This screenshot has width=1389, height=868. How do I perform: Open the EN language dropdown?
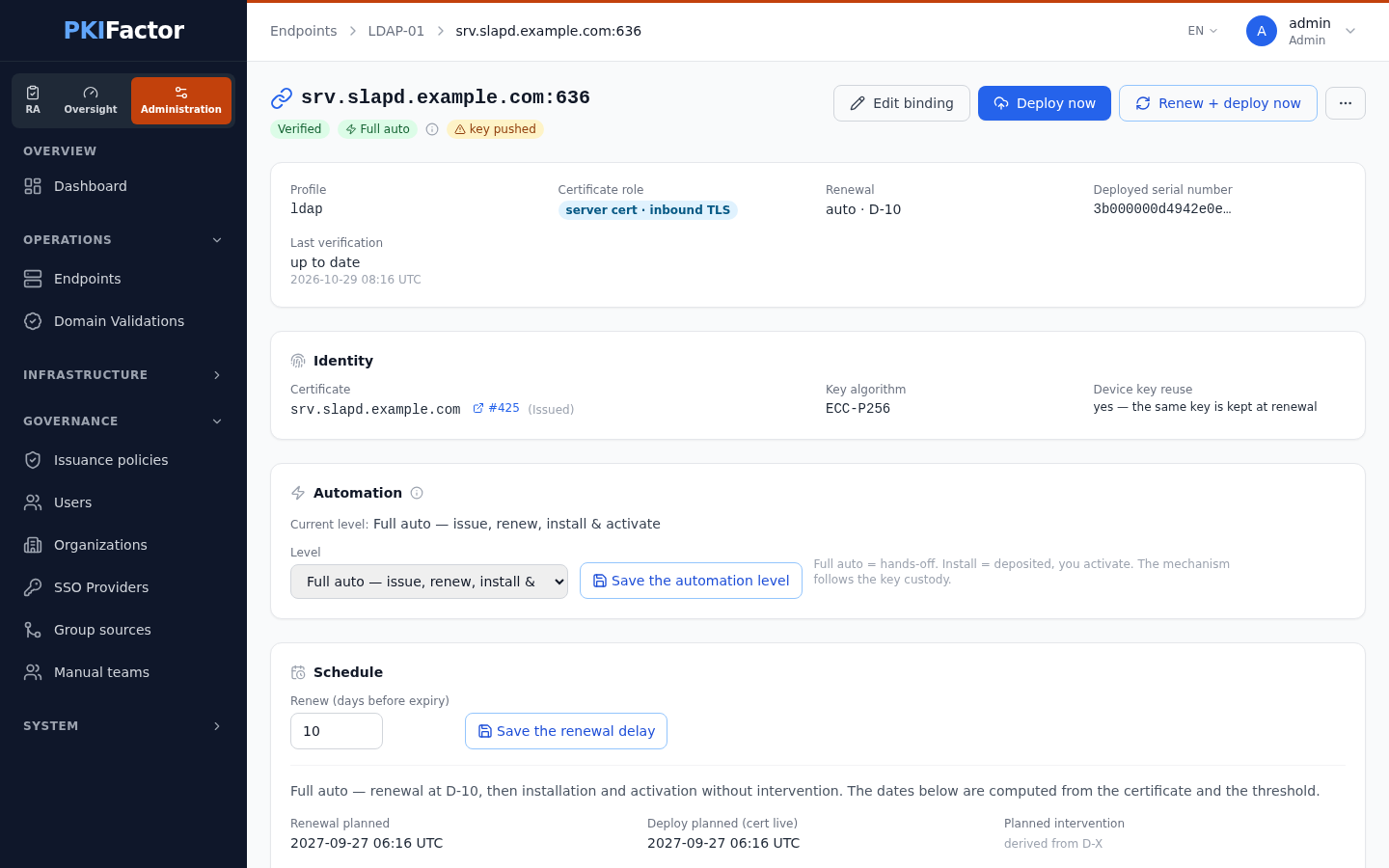click(x=1203, y=31)
